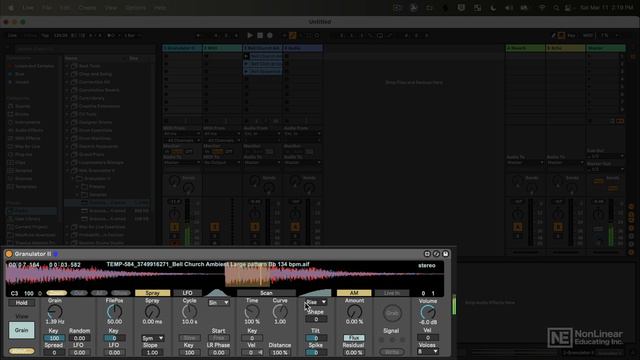Viewport: 640px width, 360px height.
Task: Select the Live In tab
Action: pyautogui.click(x=391, y=293)
